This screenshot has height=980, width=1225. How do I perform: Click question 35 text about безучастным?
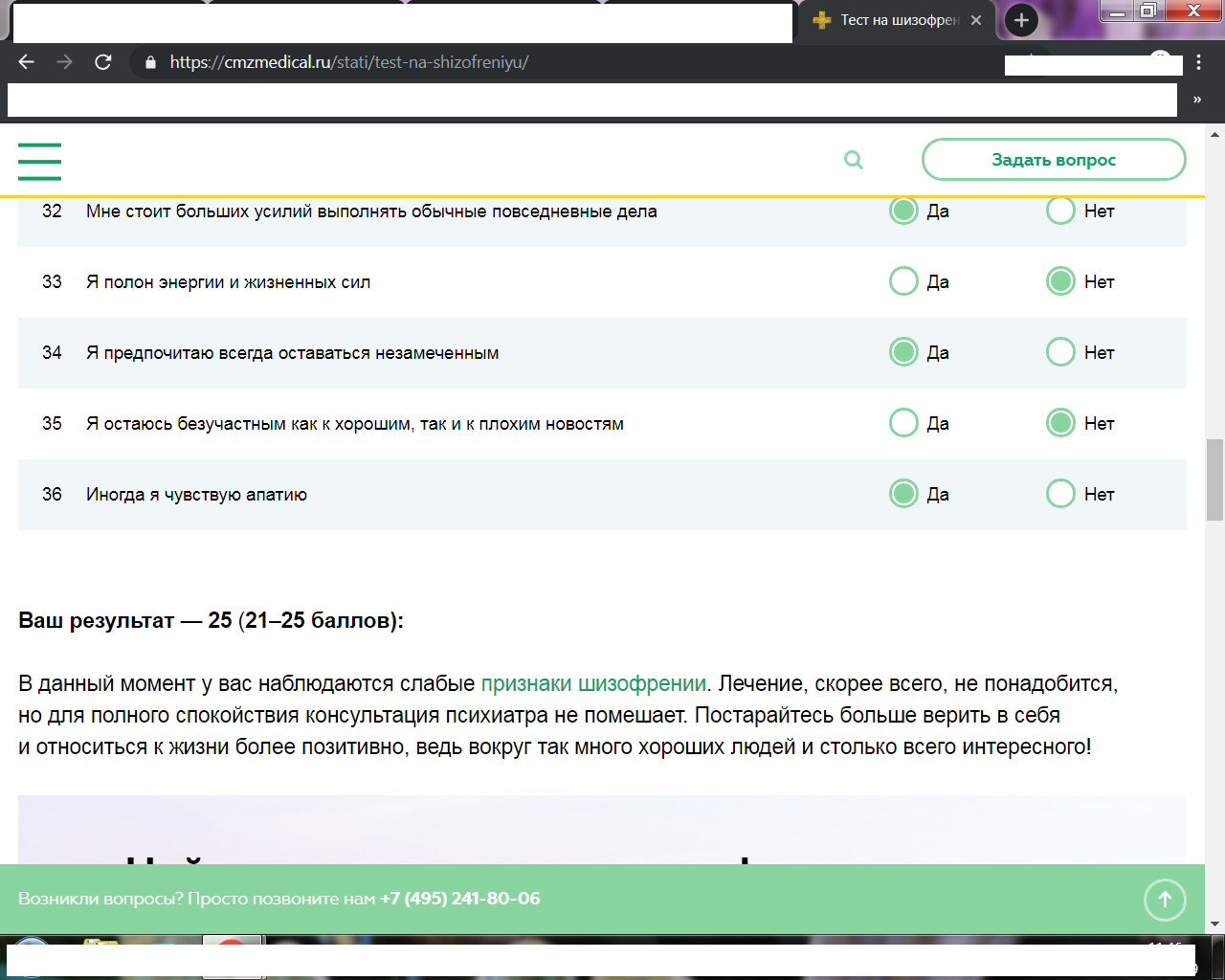pyautogui.click(x=355, y=424)
